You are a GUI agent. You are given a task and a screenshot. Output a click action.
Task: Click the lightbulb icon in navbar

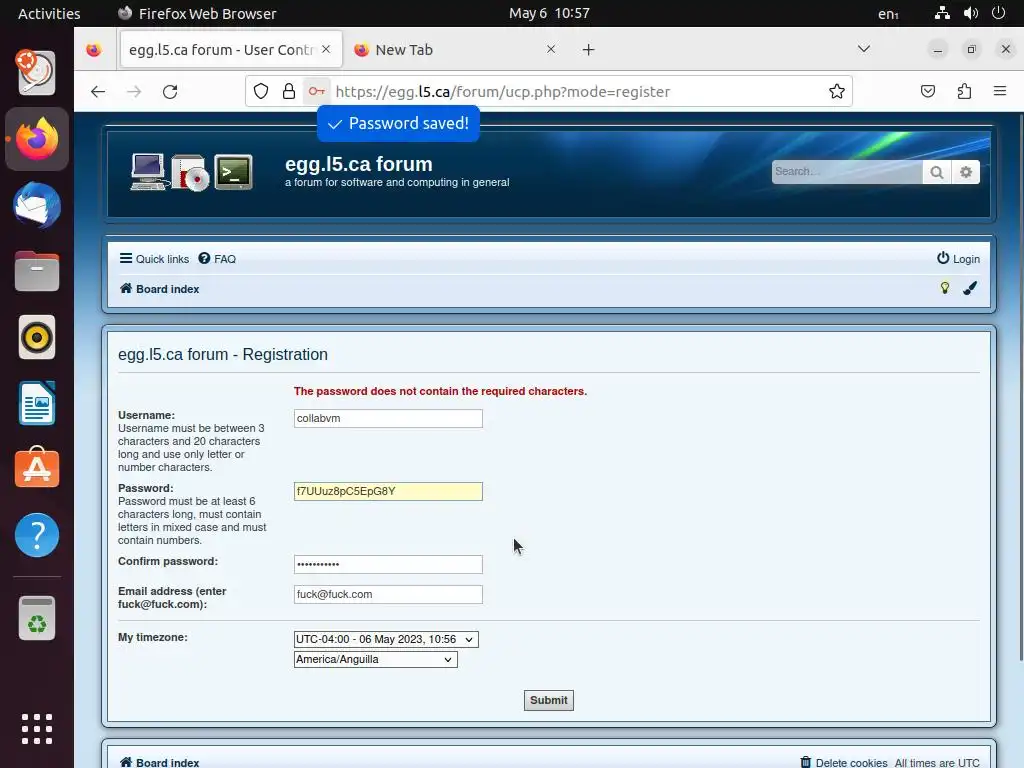[x=944, y=288]
